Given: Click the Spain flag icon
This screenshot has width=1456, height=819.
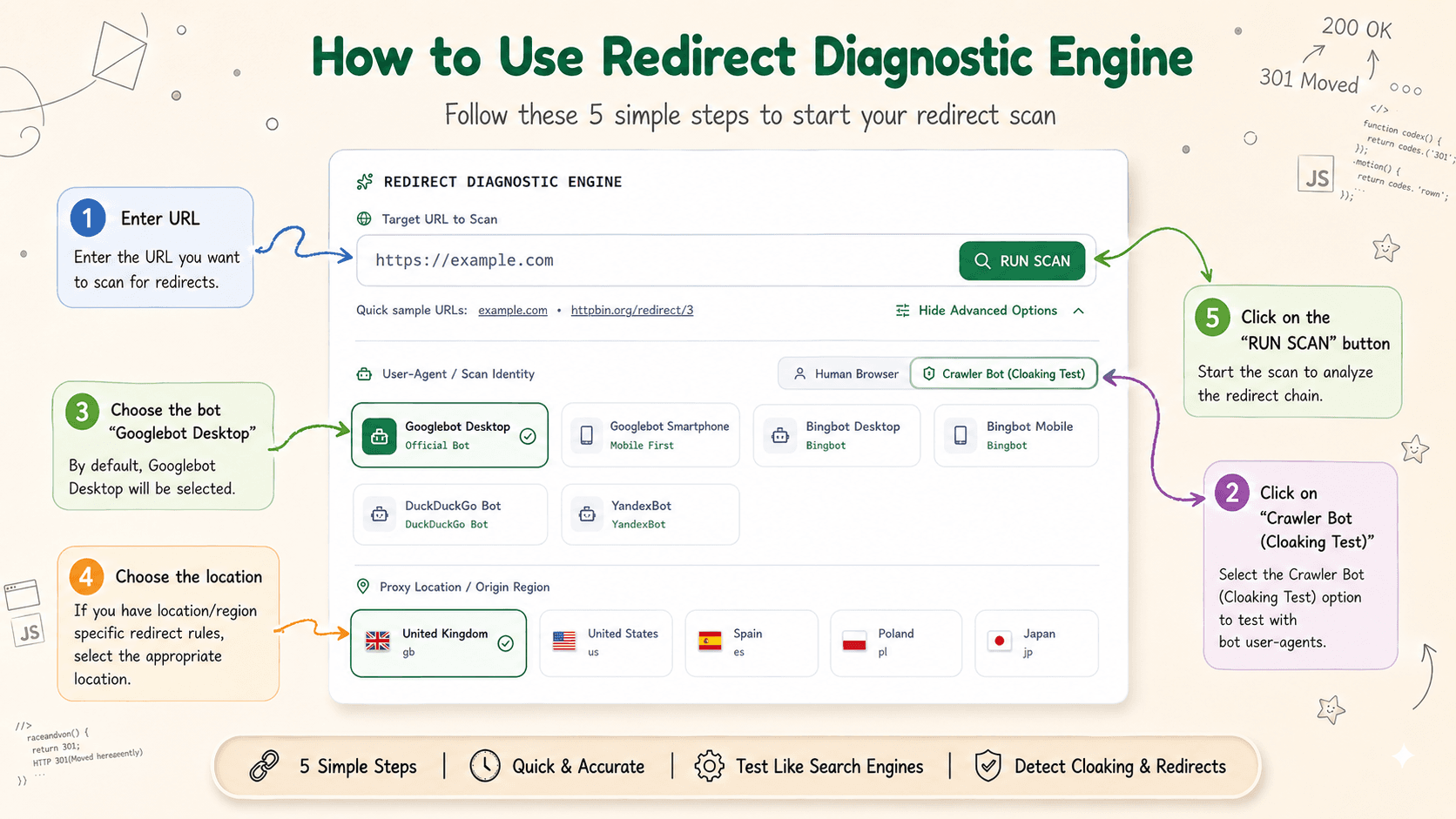Looking at the screenshot, I should [x=711, y=641].
